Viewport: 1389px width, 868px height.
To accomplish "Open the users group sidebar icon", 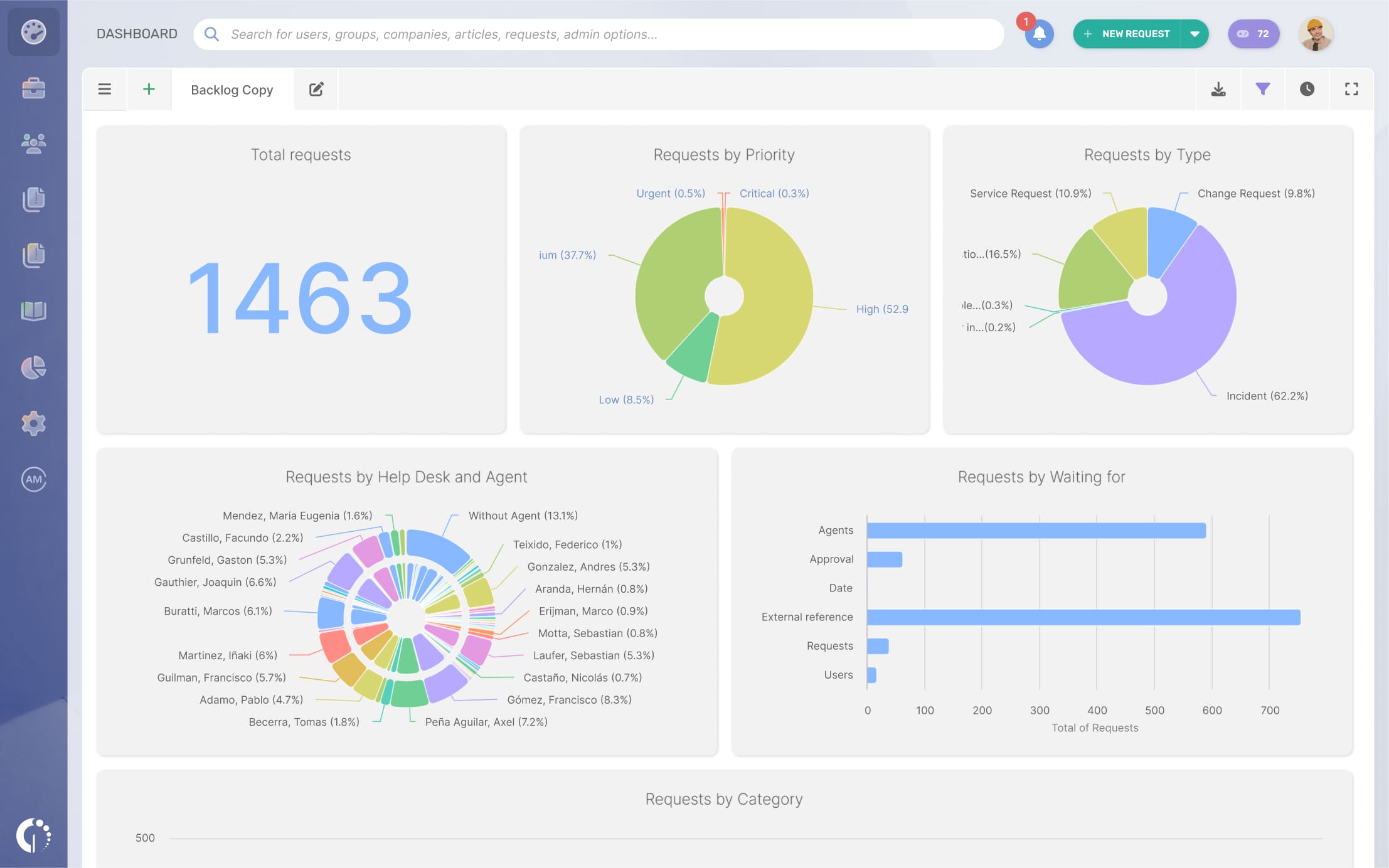I will pos(33,144).
